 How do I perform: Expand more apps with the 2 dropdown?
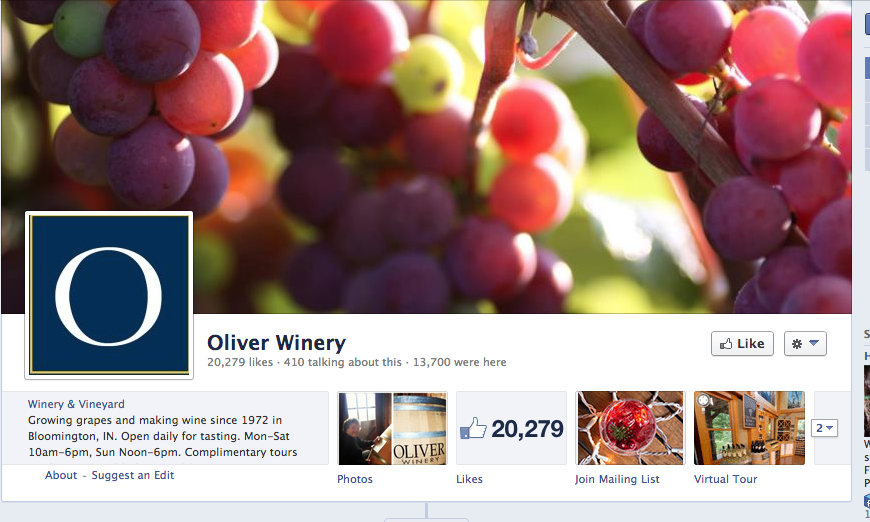[x=824, y=428]
